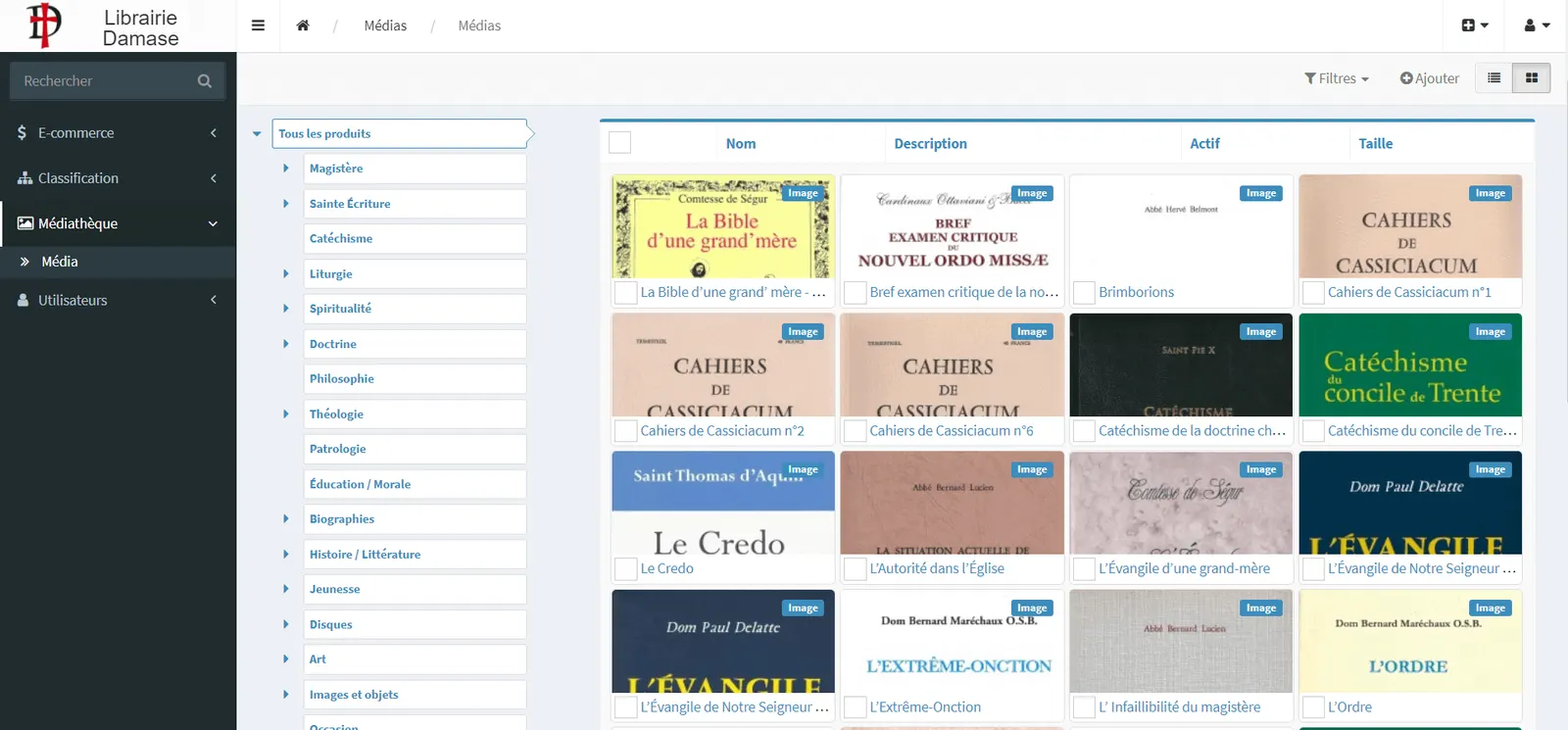Screen dimensions: 1568x730
Task: Check Cahiers de Casiciacum n°2 item
Action: 625,430
